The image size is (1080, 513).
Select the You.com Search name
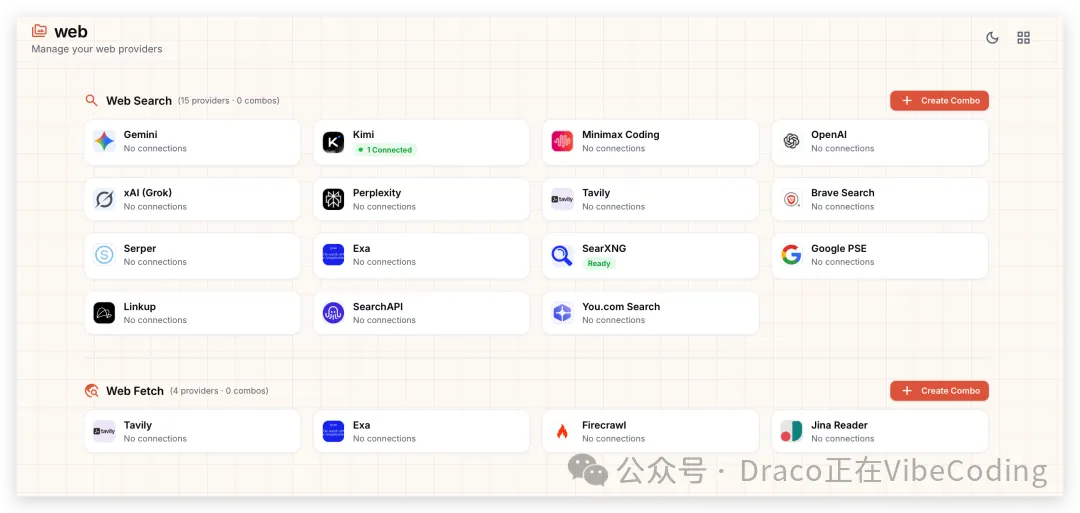[x=621, y=306]
